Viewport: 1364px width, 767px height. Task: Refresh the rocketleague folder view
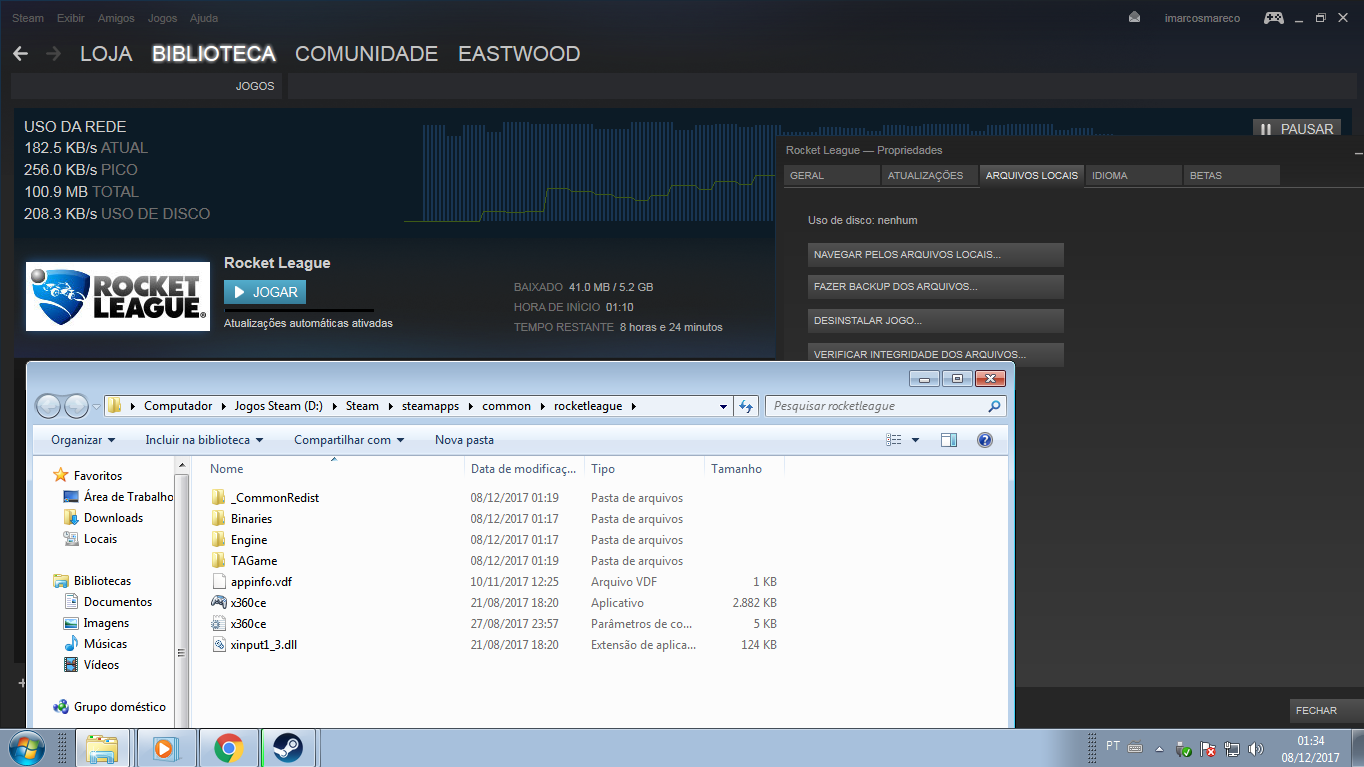[745, 406]
